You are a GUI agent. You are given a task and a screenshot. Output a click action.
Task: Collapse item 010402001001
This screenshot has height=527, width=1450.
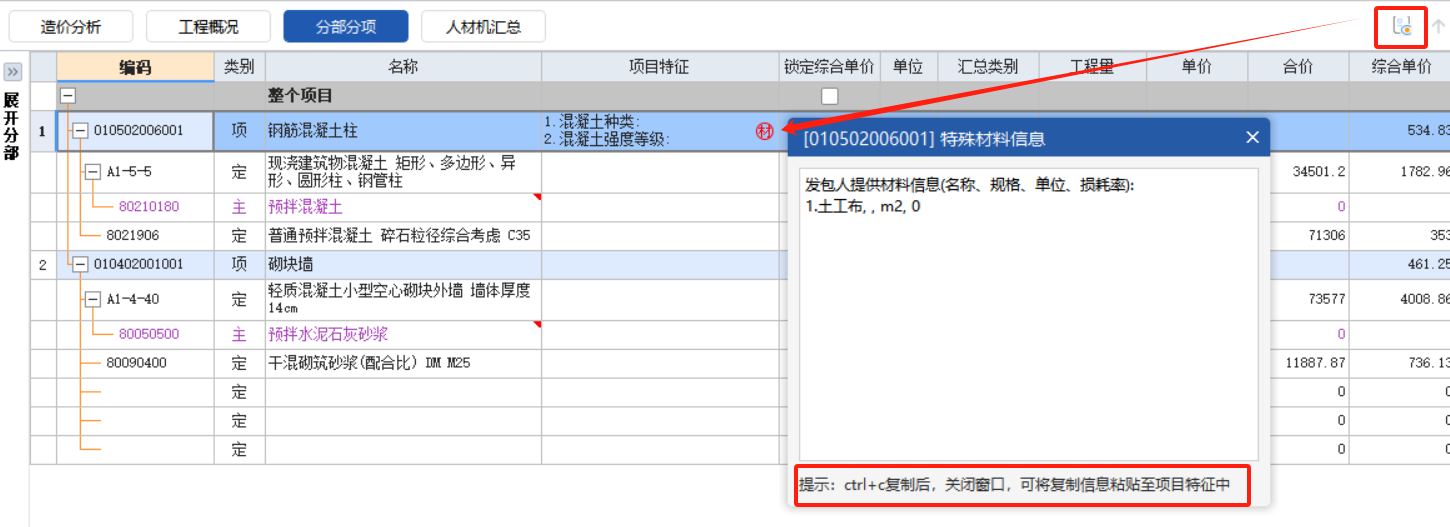click(81, 264)
